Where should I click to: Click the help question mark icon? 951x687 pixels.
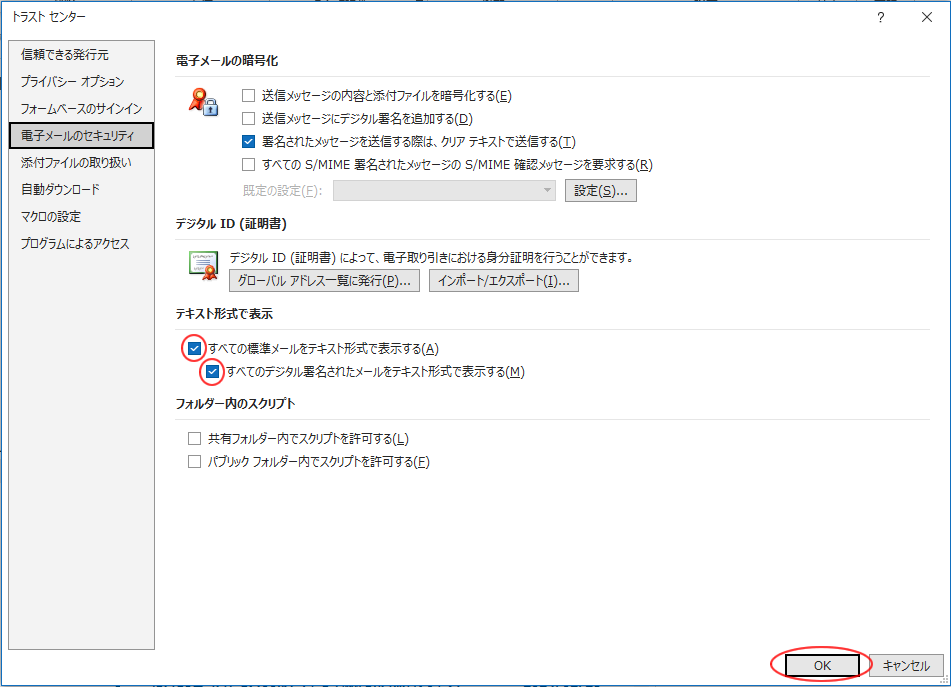click(x=881, y=18)
